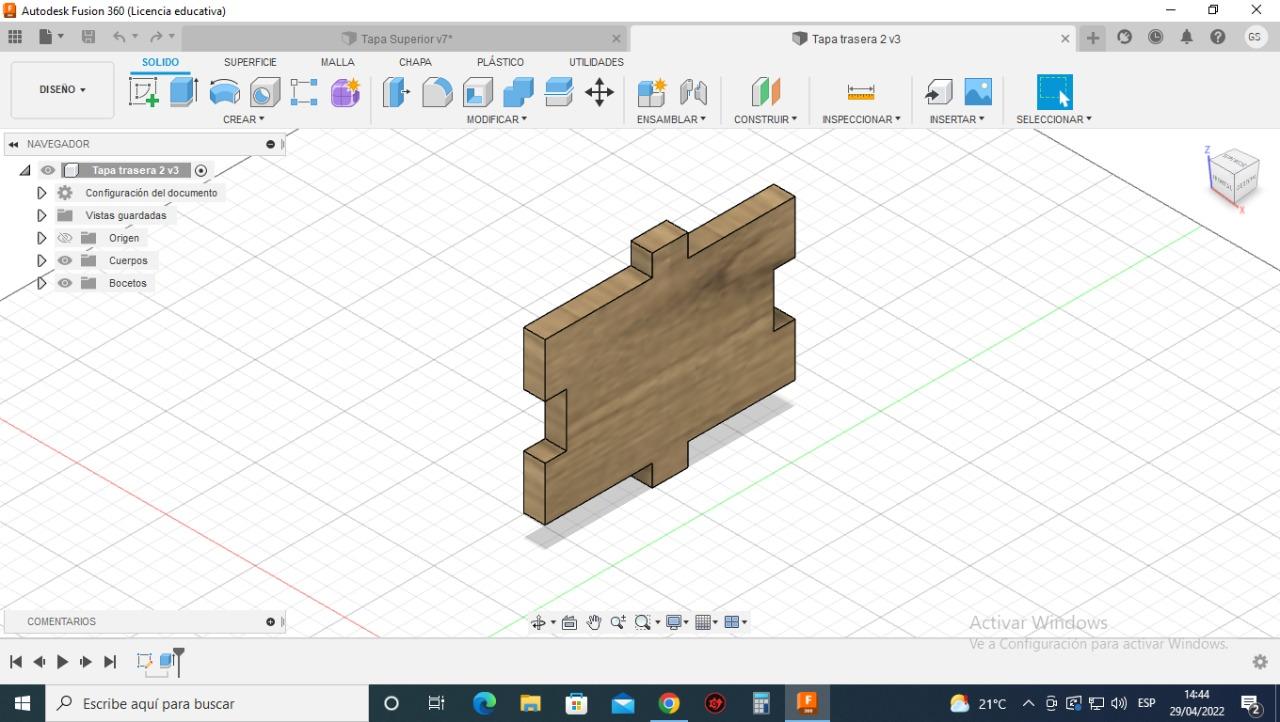Image resolution: width=1280 pixels, height=722 pixels.
Task: Click the Play button in timeline
Action: click(x=62, y=661)
